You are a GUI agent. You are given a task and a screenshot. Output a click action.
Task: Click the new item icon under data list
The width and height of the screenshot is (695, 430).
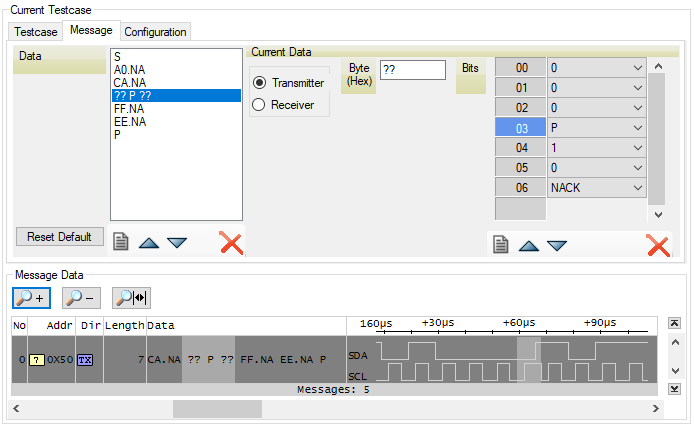(121, 242)
